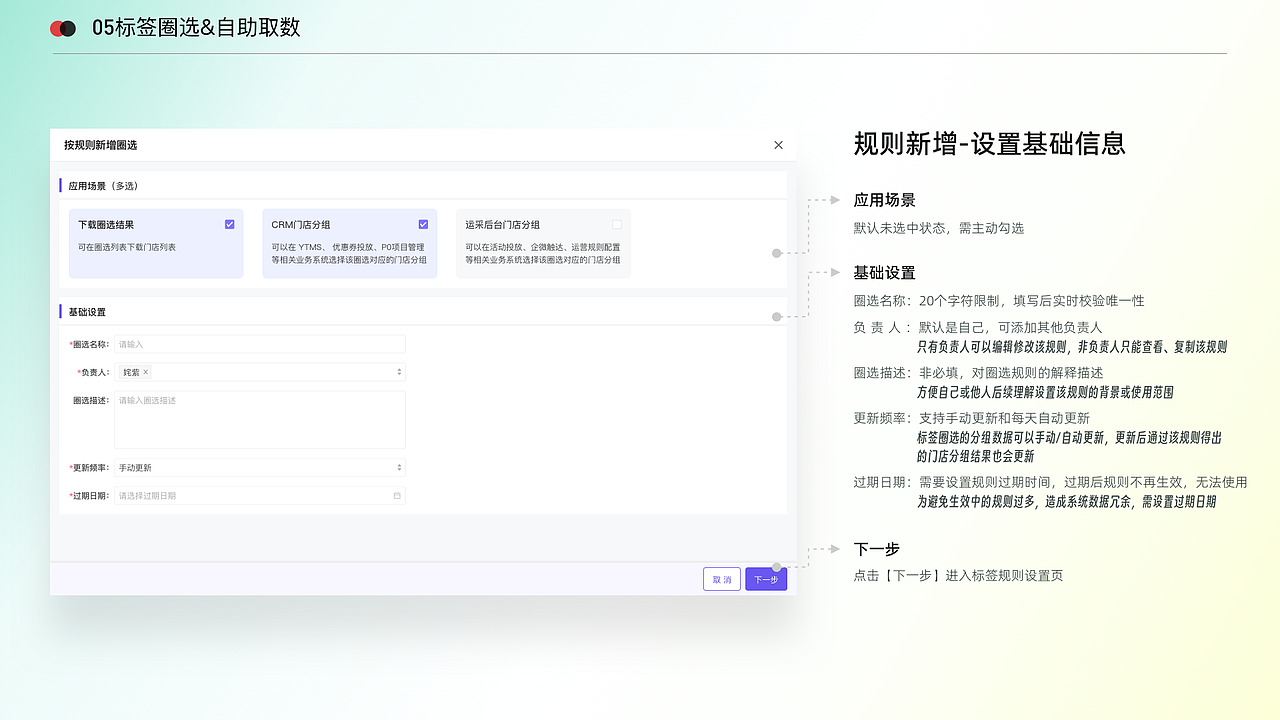This screenshot has height=720, width=1280.
Task: Click the note 支持手动更新和每天自动更新
Action: 1004,418
